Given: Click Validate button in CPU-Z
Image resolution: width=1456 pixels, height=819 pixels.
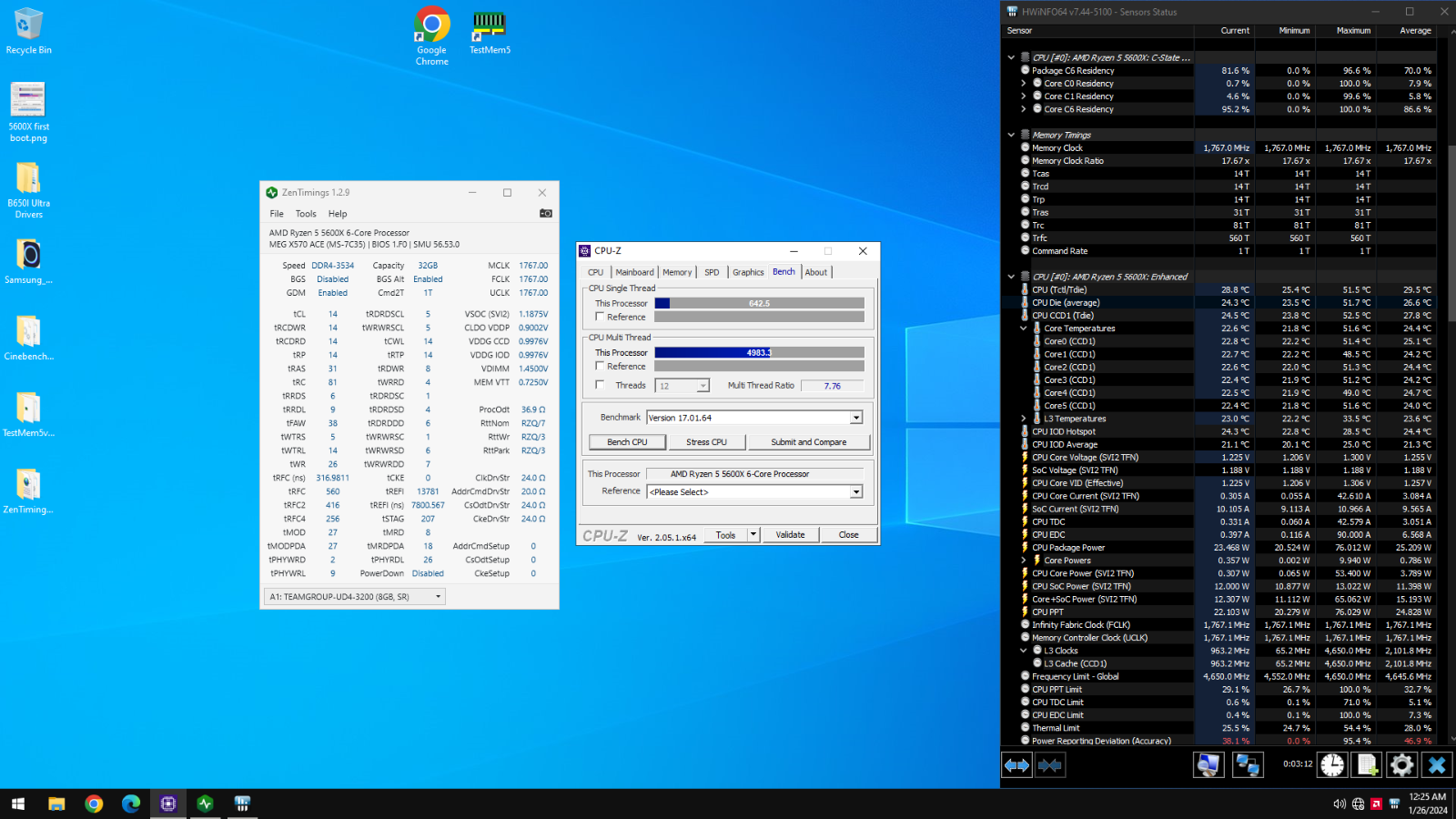Looking at the screenshot, I should coord(790,535).
